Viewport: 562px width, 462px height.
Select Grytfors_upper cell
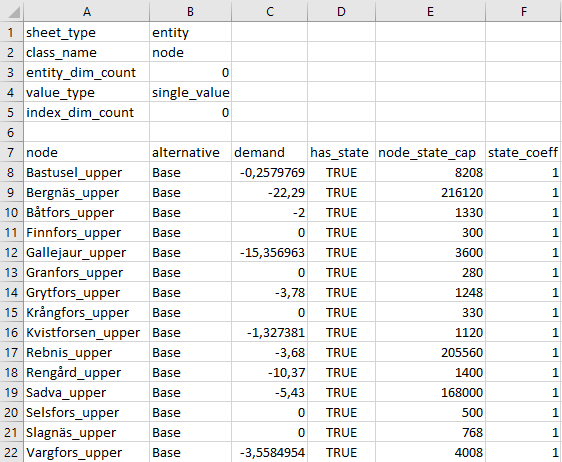coord(87,292)
